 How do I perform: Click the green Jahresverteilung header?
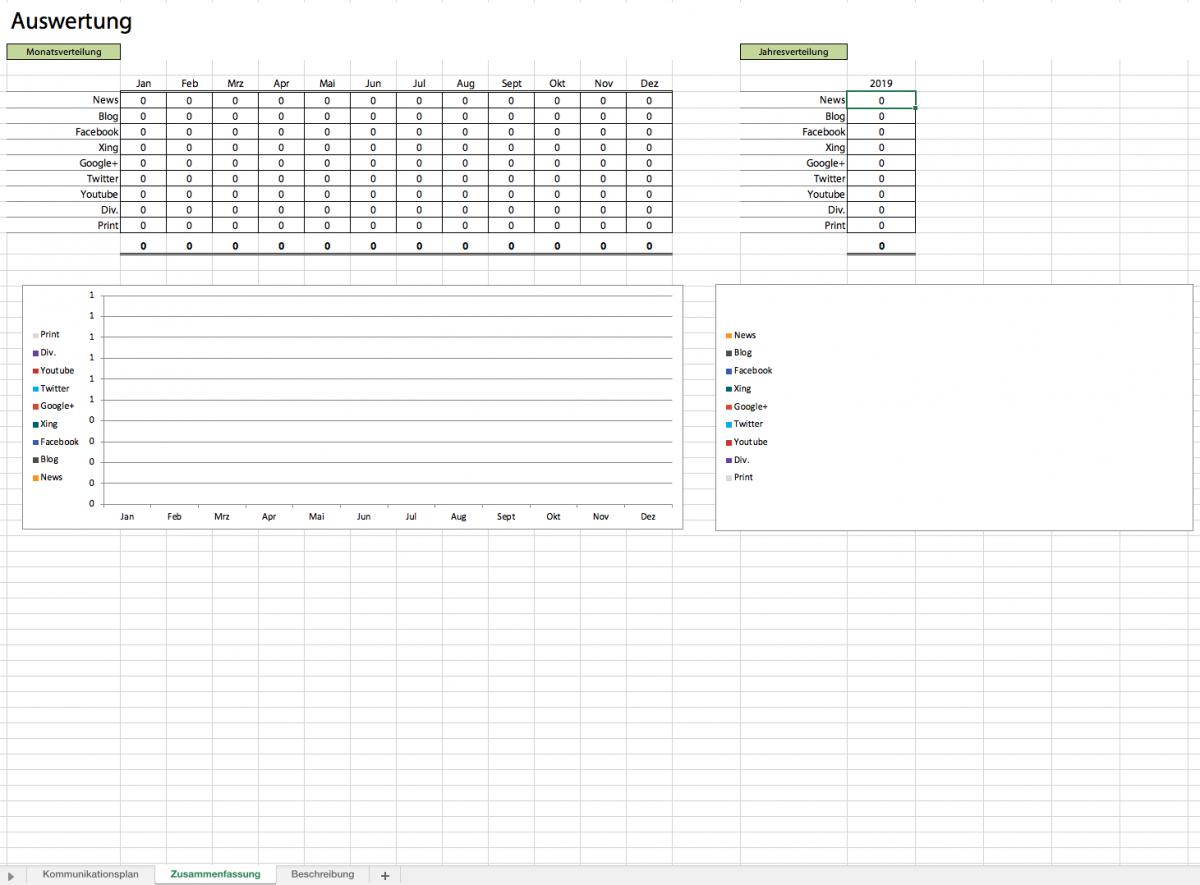793,52
